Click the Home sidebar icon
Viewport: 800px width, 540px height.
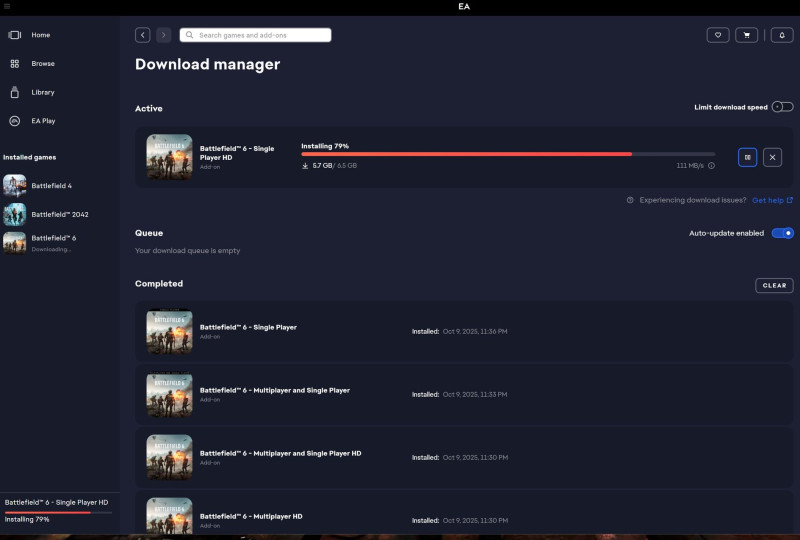(x=15, y=35)
